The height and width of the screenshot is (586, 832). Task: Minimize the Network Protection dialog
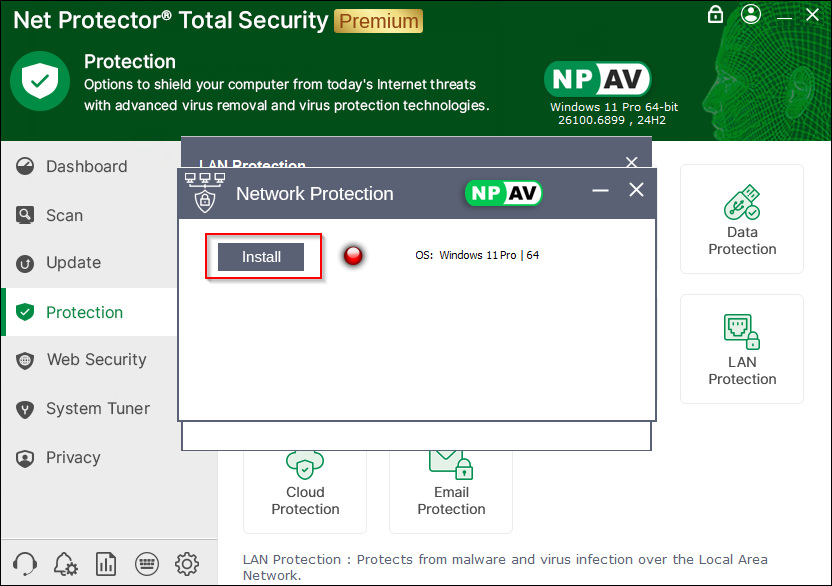click(x=600, y=190)
